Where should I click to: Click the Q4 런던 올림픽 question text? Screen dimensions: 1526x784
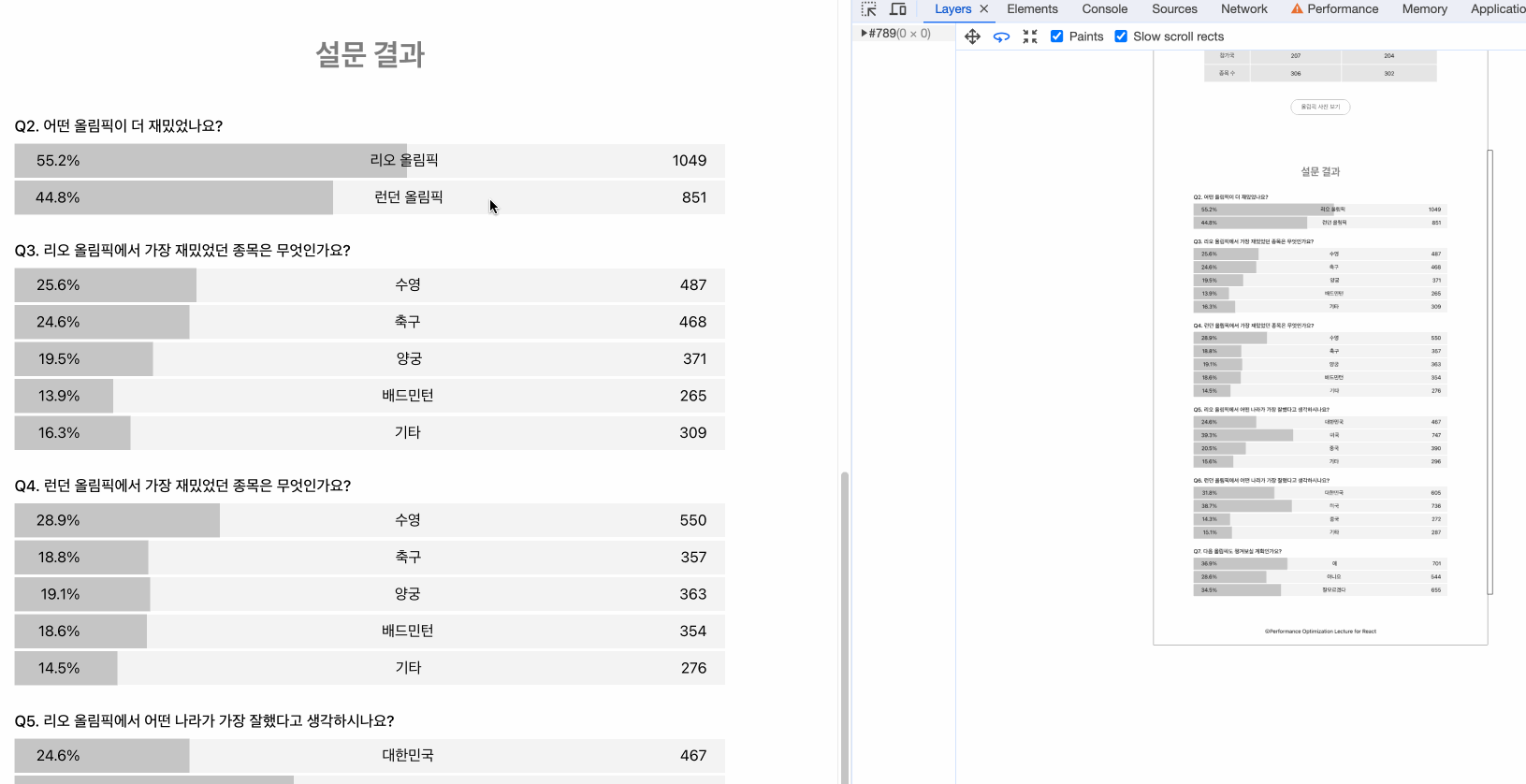[182, 486]
